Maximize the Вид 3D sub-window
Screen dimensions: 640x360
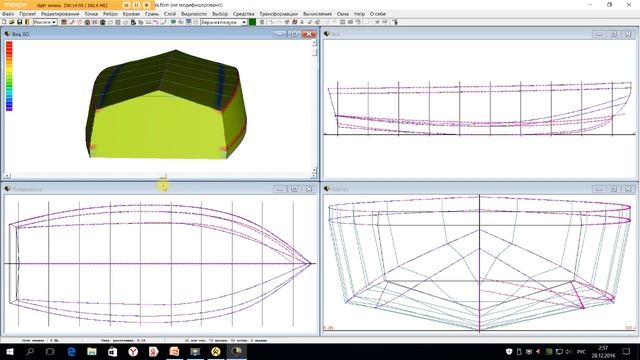pos(294,34)
